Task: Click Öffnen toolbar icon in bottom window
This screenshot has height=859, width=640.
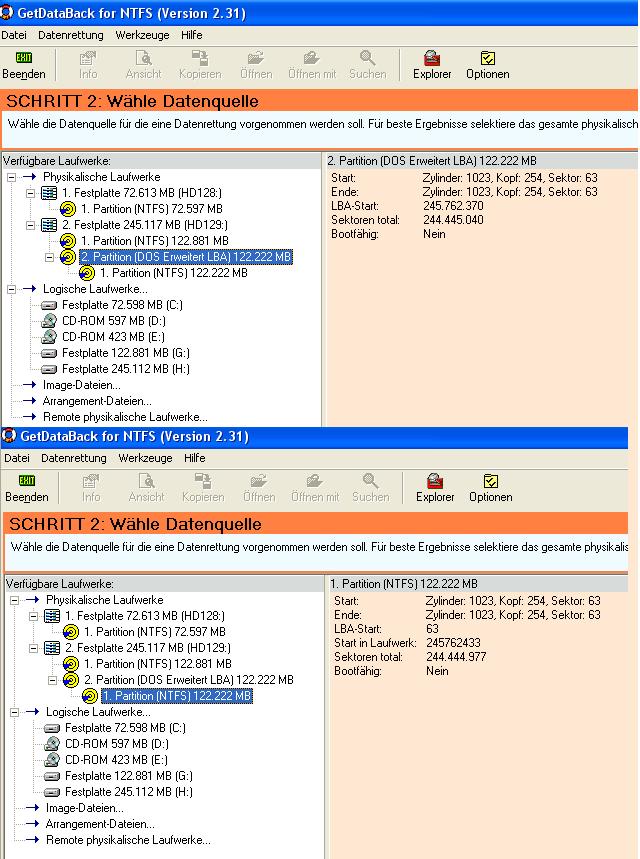Action: click(x=259, y=481)
